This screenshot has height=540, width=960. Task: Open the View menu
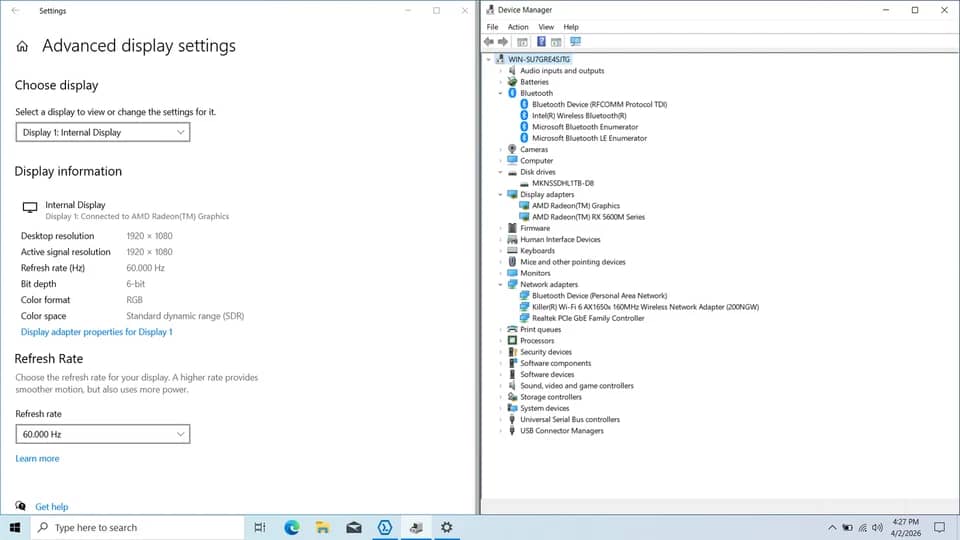pos(546,27)
